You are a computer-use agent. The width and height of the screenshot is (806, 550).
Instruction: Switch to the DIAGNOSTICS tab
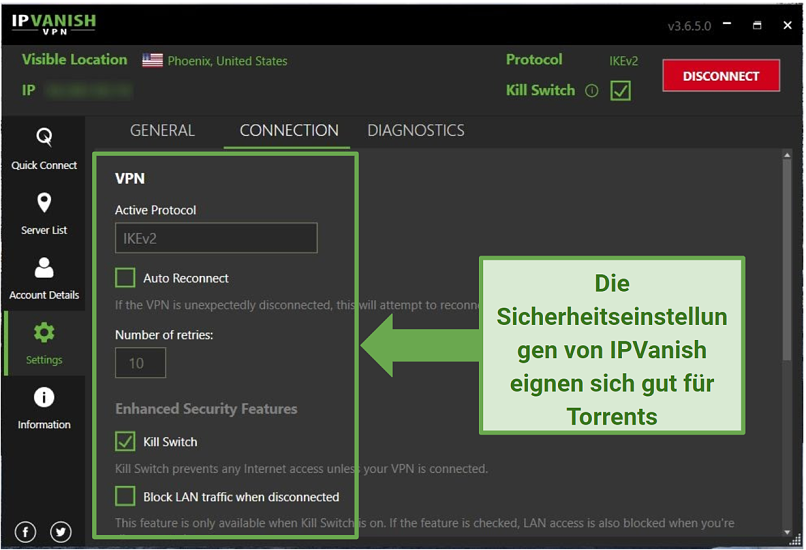416,131
